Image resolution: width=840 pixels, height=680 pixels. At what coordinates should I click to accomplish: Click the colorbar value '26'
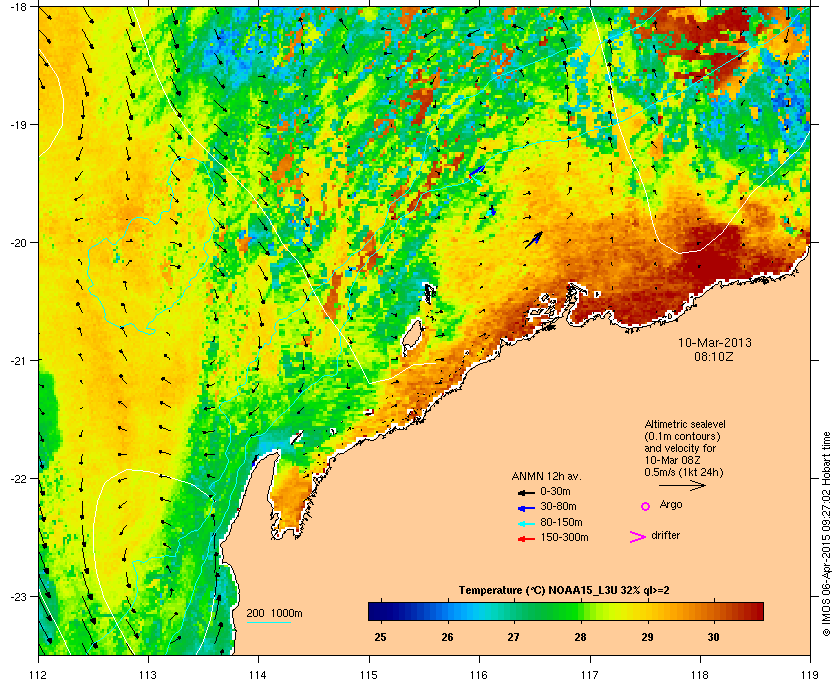tap(447, 637)
